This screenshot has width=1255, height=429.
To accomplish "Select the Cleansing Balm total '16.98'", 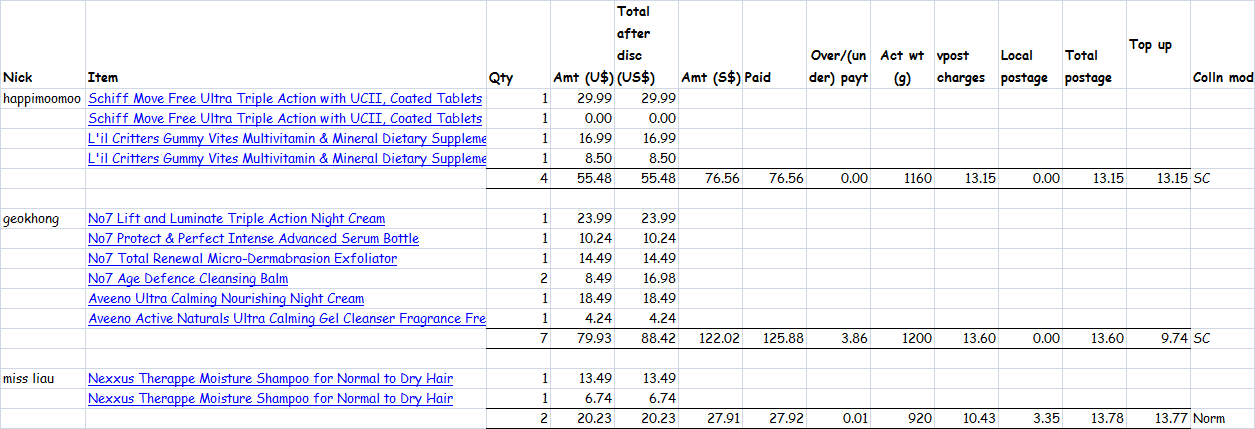I will pos(646,279).
